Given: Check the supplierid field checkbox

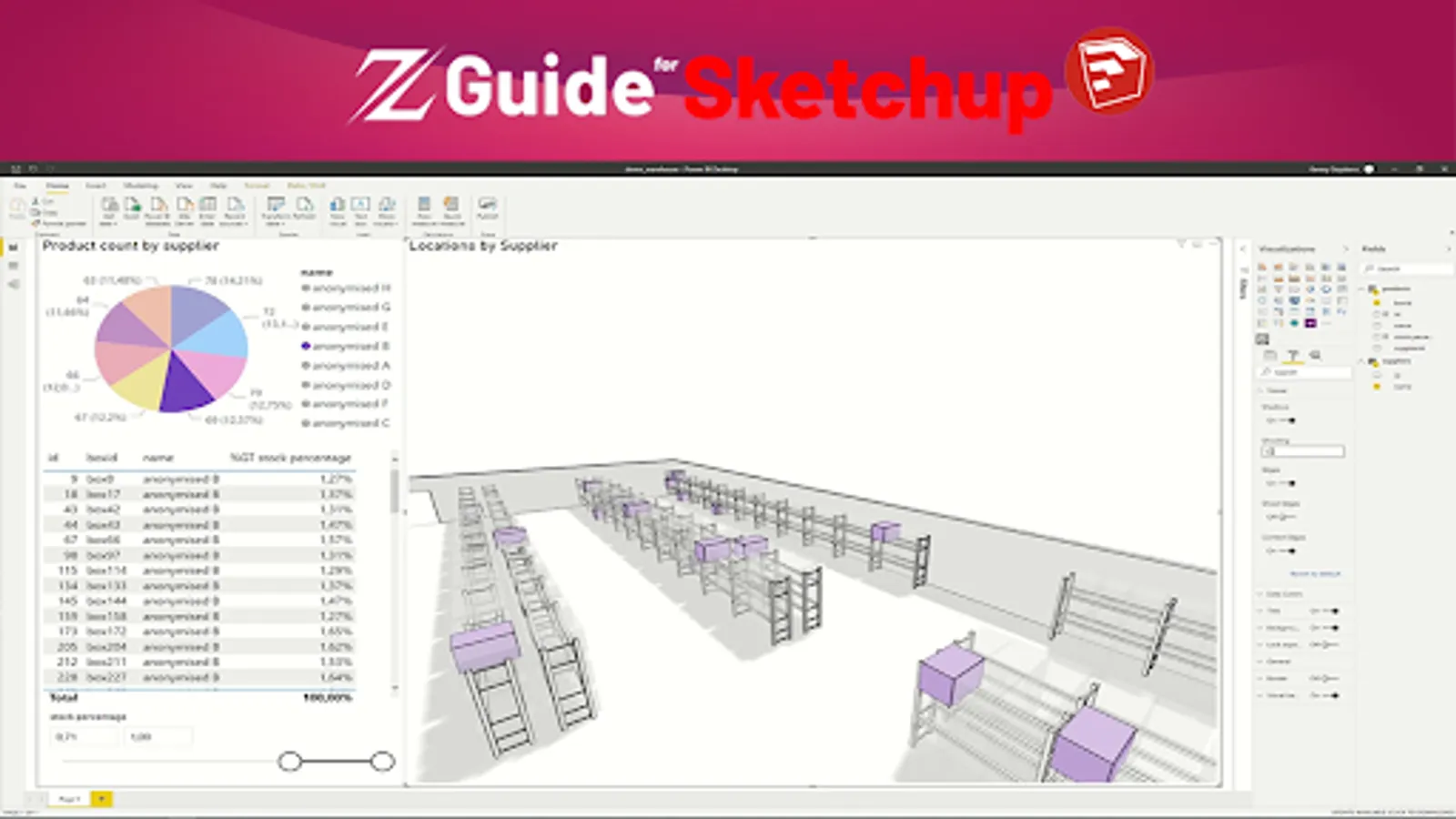Looking at the screenshot, I should 1377,348.
